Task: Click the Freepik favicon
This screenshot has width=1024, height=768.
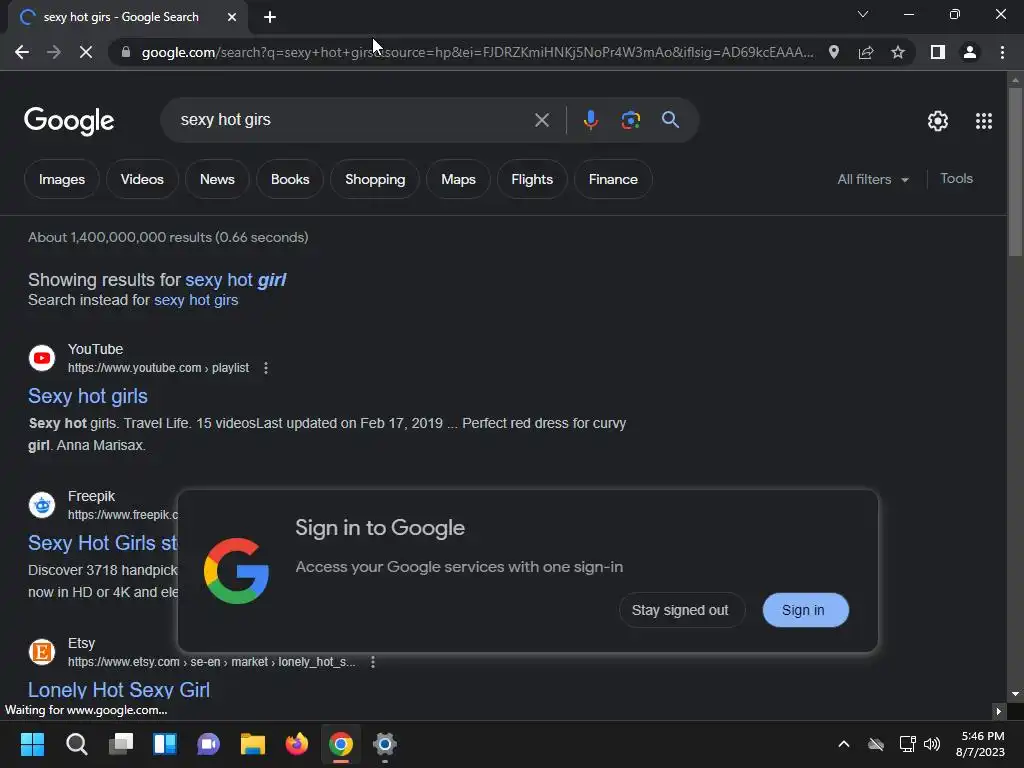Action: [42, 505]
